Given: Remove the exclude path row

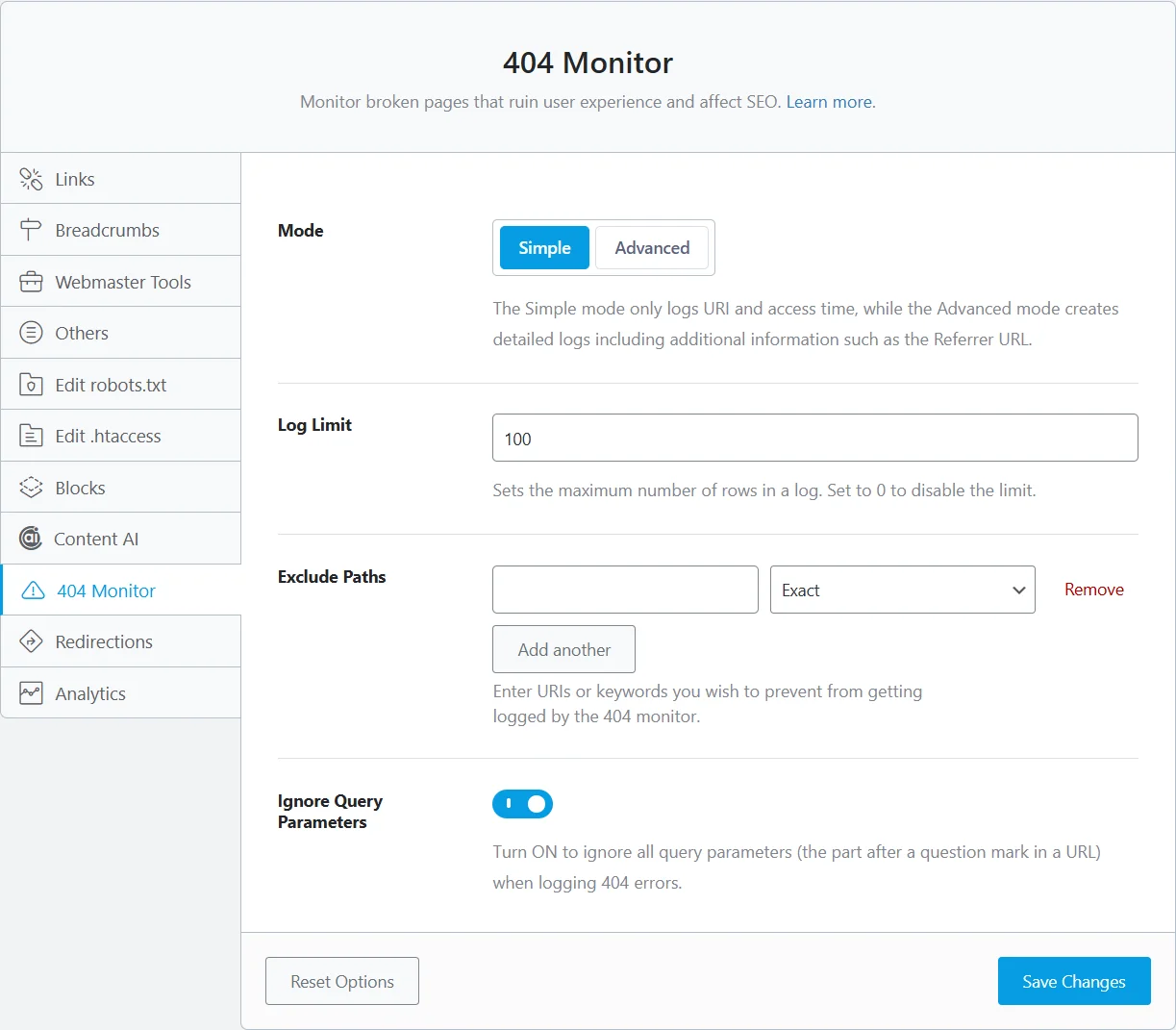Looking at the screenshot, I should pyautogui.click(x=1094, y=590).
